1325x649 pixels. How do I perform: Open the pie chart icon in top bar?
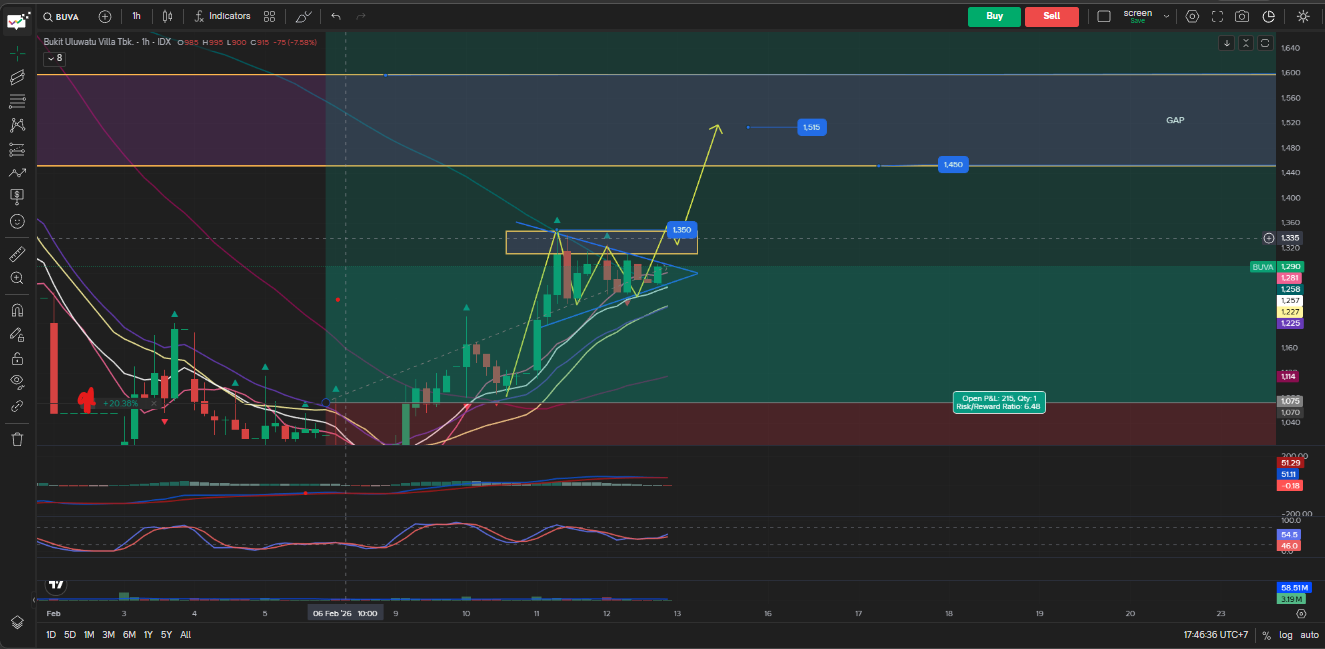[x=1269, y=16]
